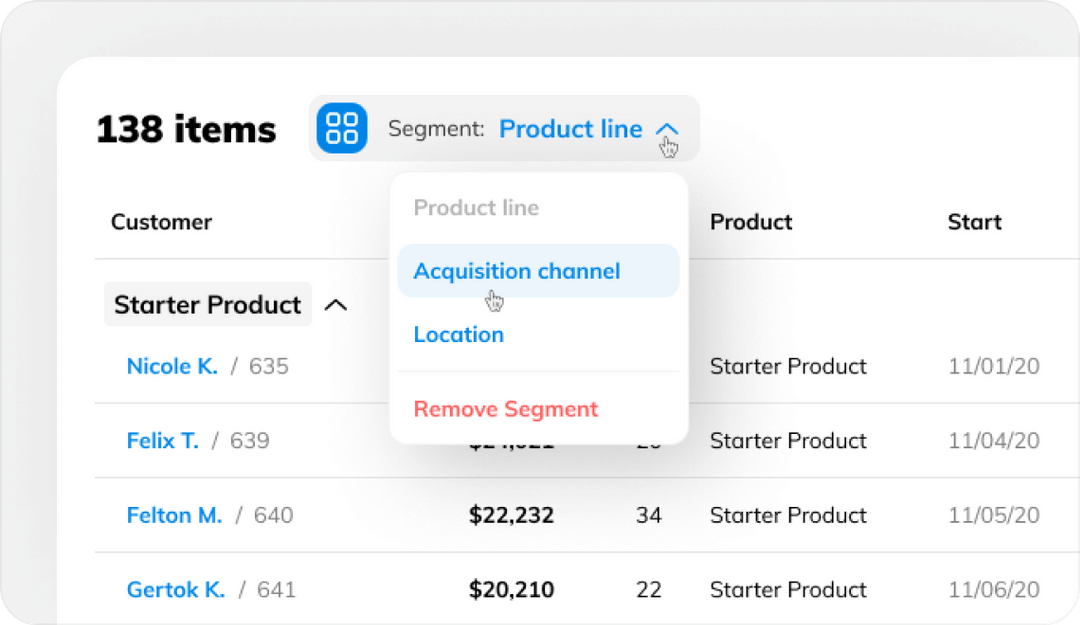Click the blue segment grid icon

341,128
